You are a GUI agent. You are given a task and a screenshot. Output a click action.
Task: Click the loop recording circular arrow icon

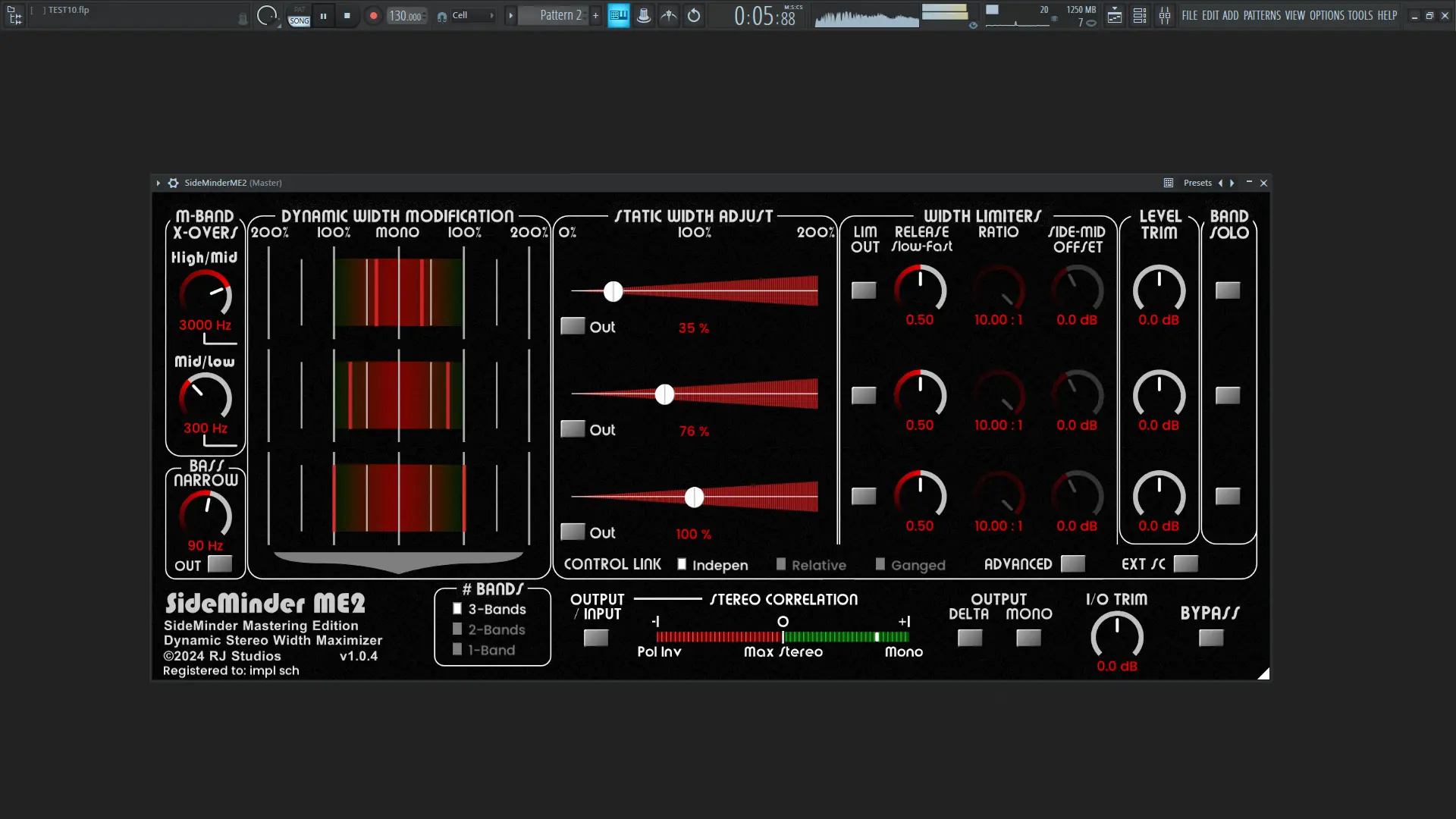(x=694, y=15)
